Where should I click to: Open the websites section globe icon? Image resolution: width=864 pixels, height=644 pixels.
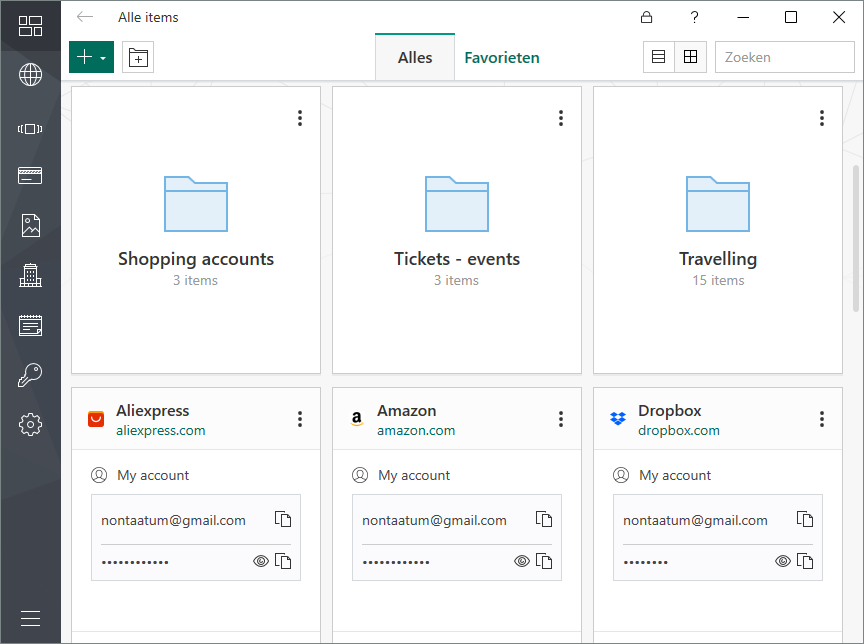[x=30, y=75]
